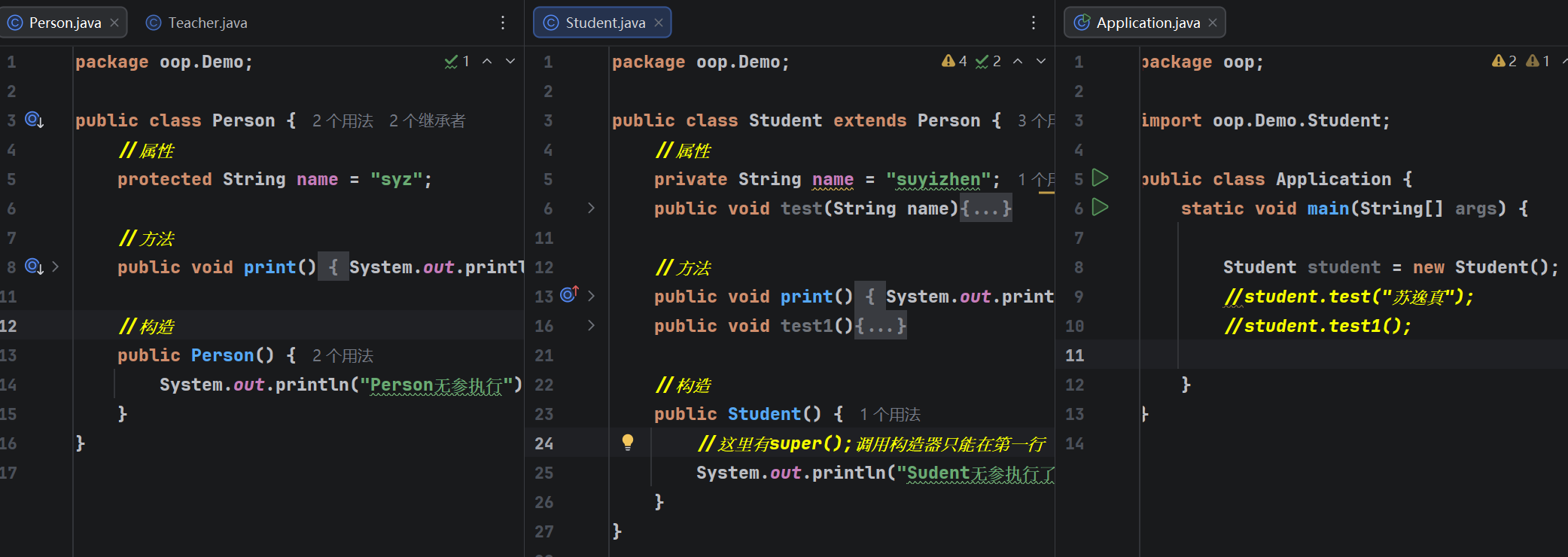This screenshot has height=557, width=1568.
Task: Show usages hint of Person() constructor
Action: coord(343,355)
